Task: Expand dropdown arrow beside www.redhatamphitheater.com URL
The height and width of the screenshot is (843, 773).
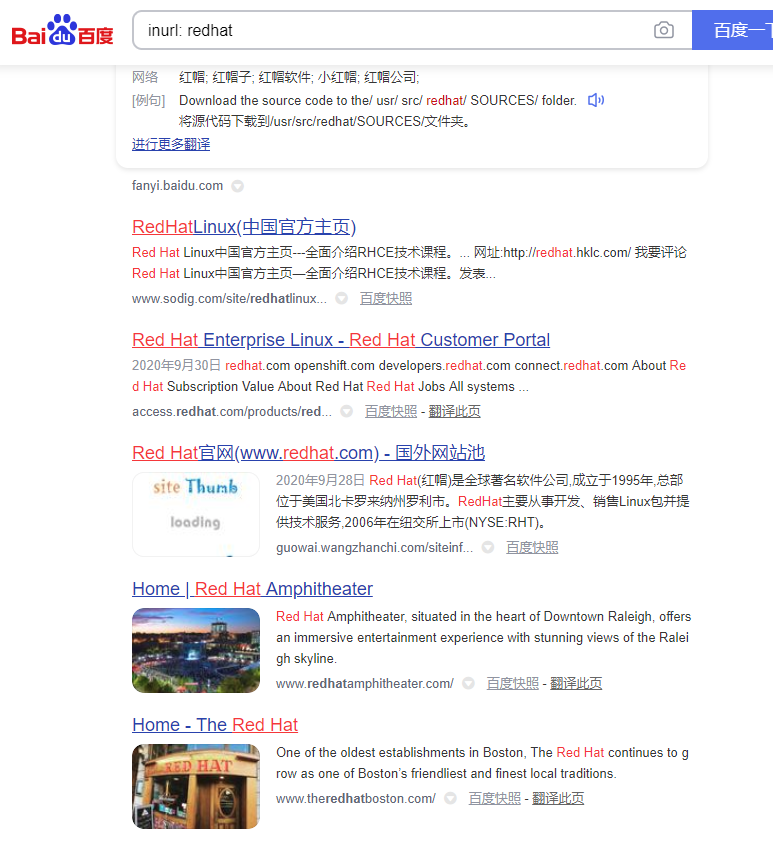Action: [468, 683]
